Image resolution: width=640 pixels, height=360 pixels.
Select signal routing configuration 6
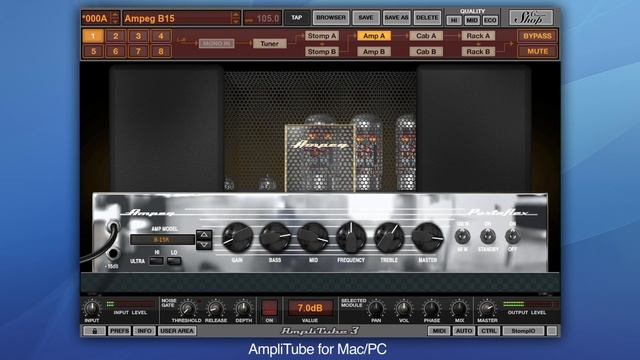(116, 51)
